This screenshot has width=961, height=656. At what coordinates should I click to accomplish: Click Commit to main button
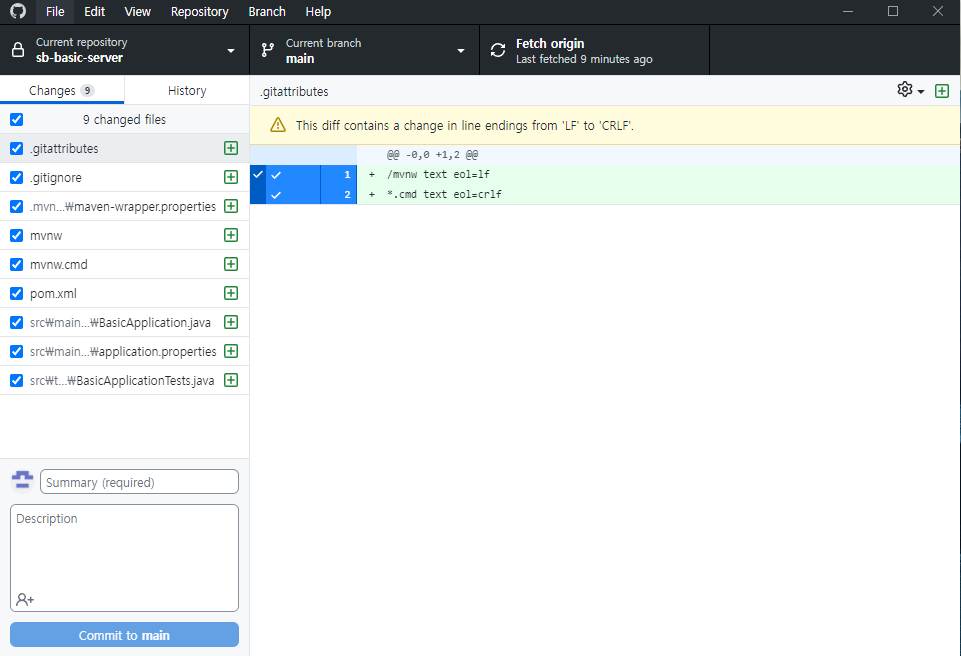point(124,635)
